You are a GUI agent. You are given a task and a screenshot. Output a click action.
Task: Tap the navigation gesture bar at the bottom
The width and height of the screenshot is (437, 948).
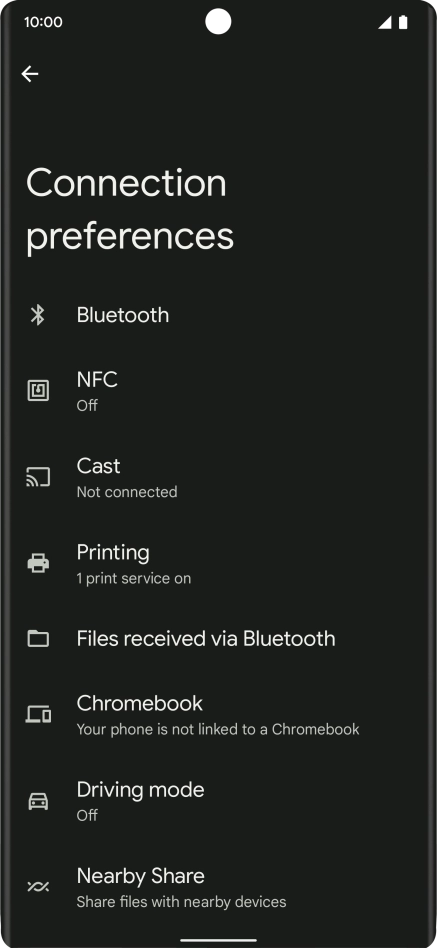[x=218, y=940]
